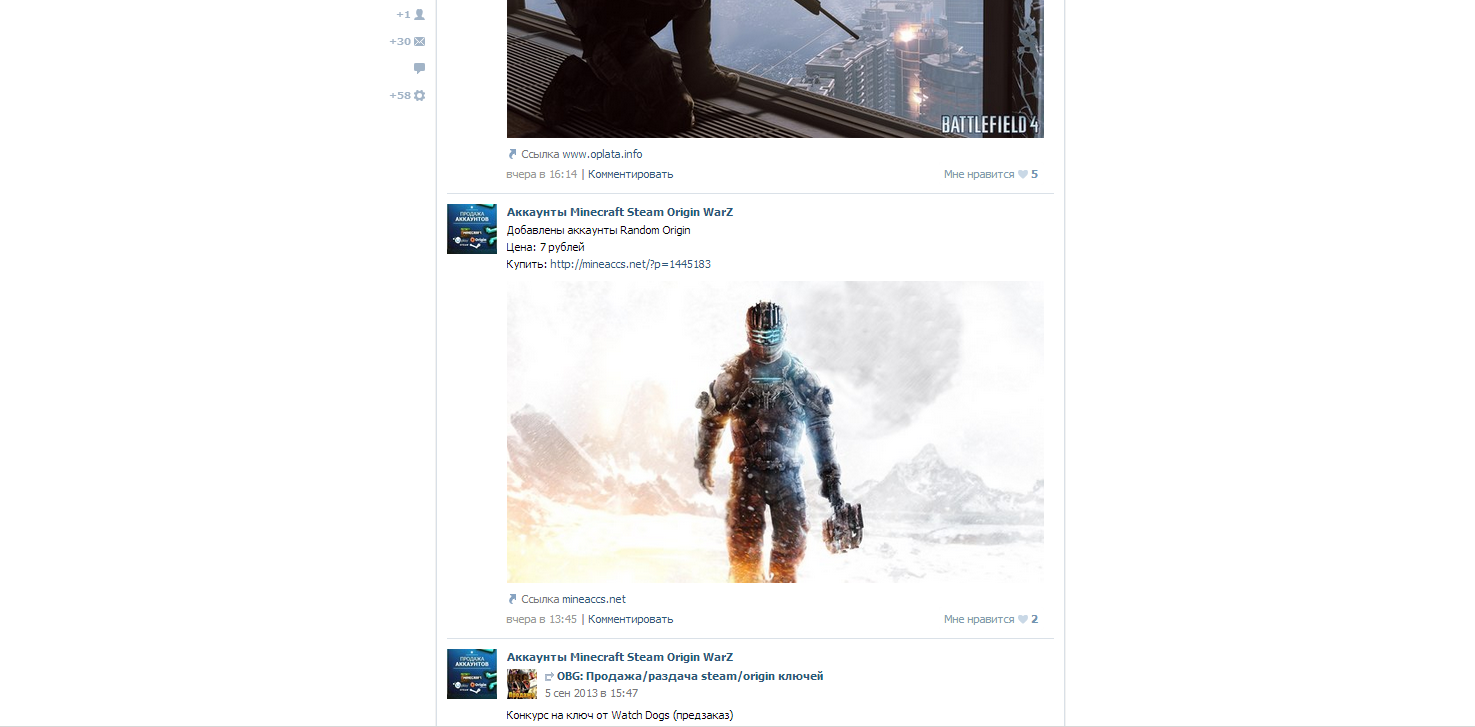This screenshot has height=727, width=1475.
Task: Select text 'Добавлены аккаунты Random Origin'
Action: click(x=598, y=230)
